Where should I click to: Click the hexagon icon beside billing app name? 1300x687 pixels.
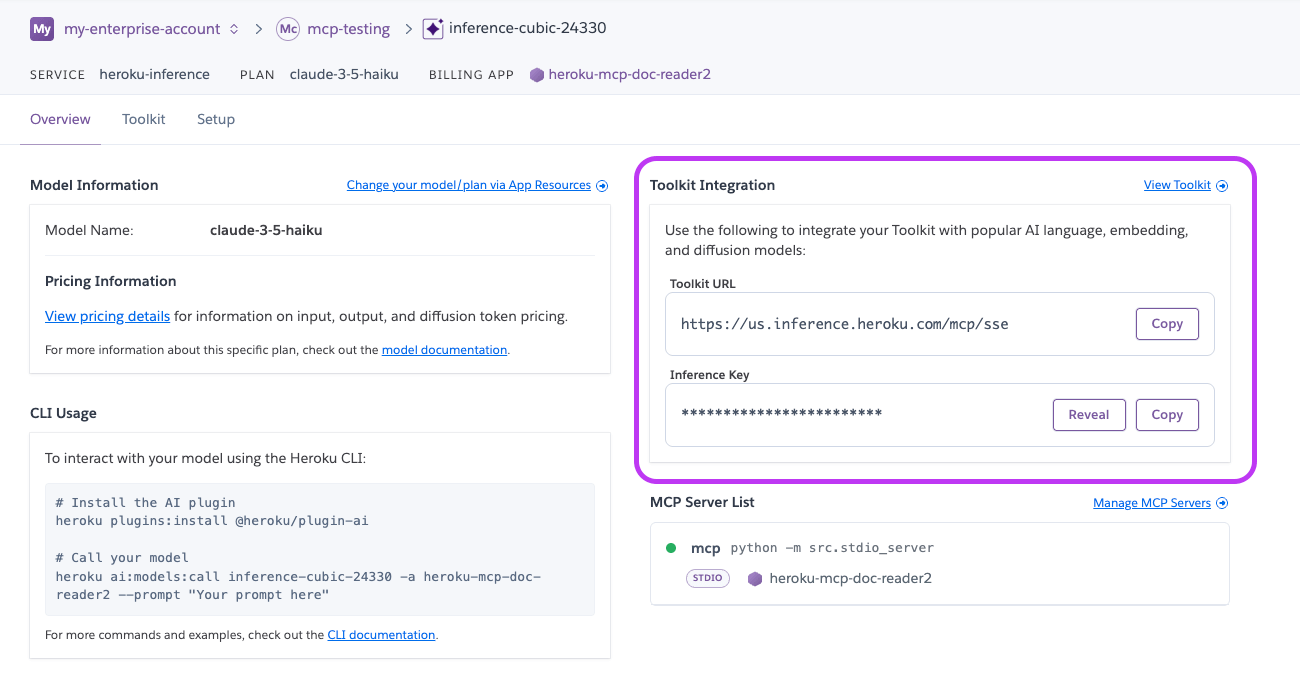tap(537, 74)
